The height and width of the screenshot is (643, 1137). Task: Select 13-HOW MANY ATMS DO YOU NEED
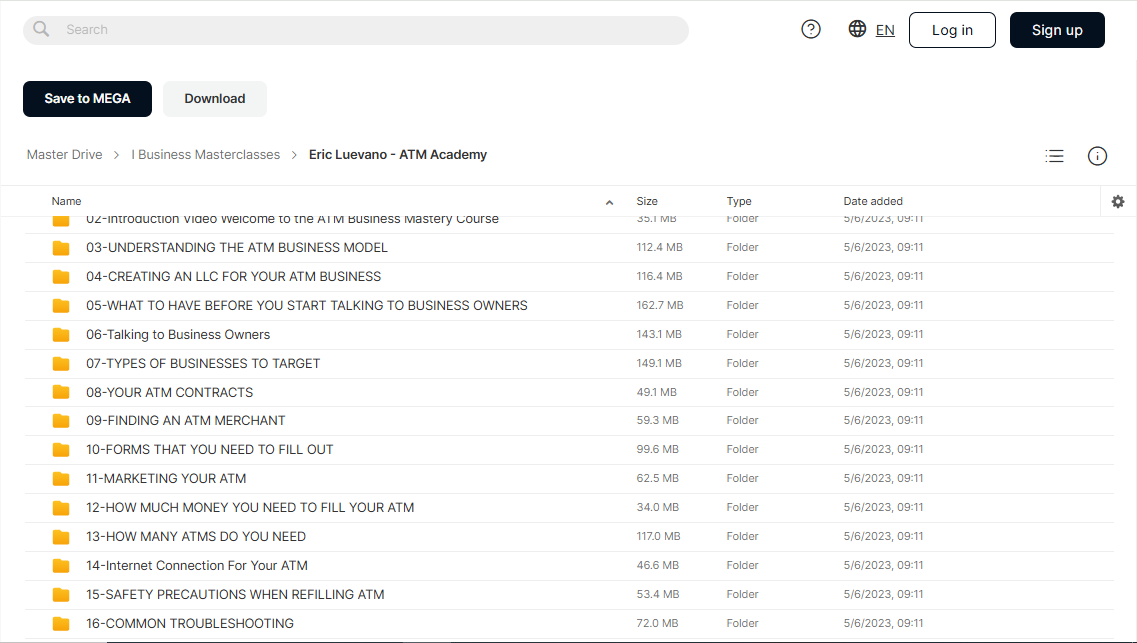point(196,536)
